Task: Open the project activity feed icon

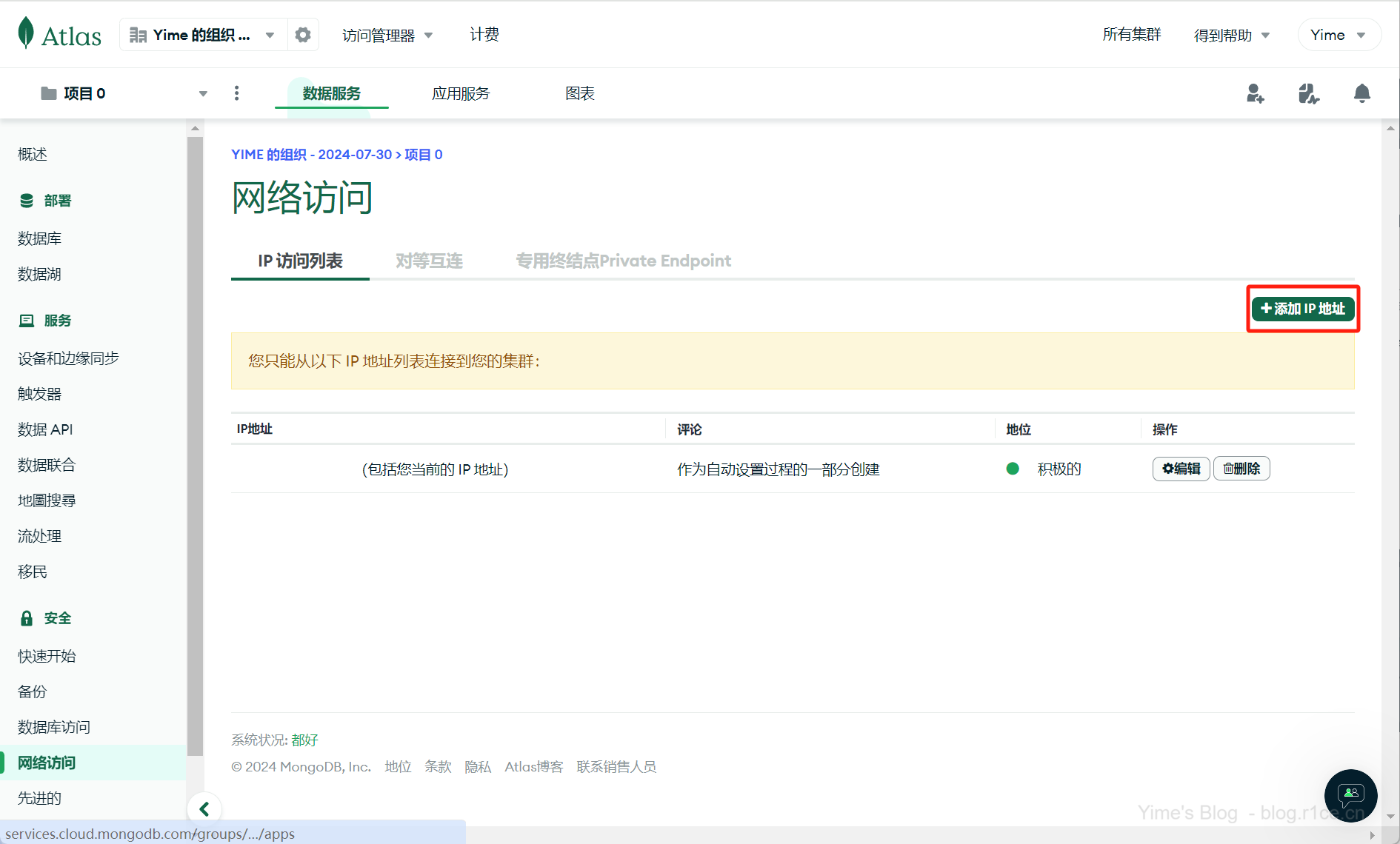Action: [x=1308, y=93]
